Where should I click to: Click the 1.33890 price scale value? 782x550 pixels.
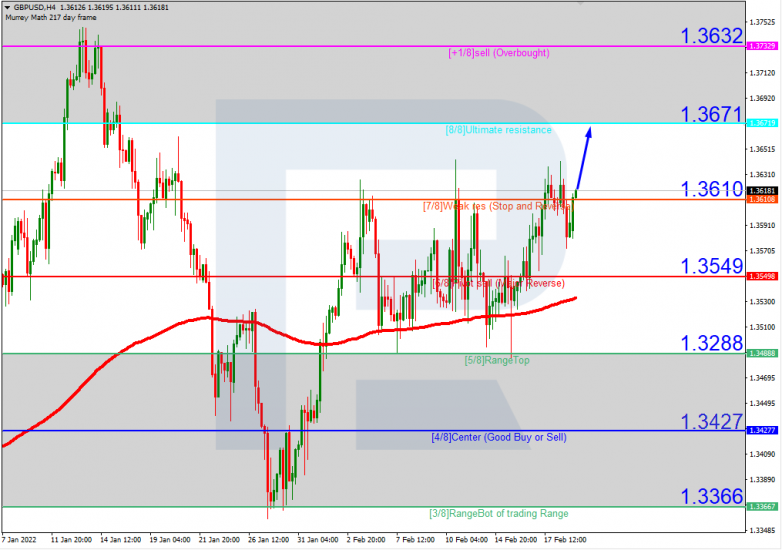[763, 480]
